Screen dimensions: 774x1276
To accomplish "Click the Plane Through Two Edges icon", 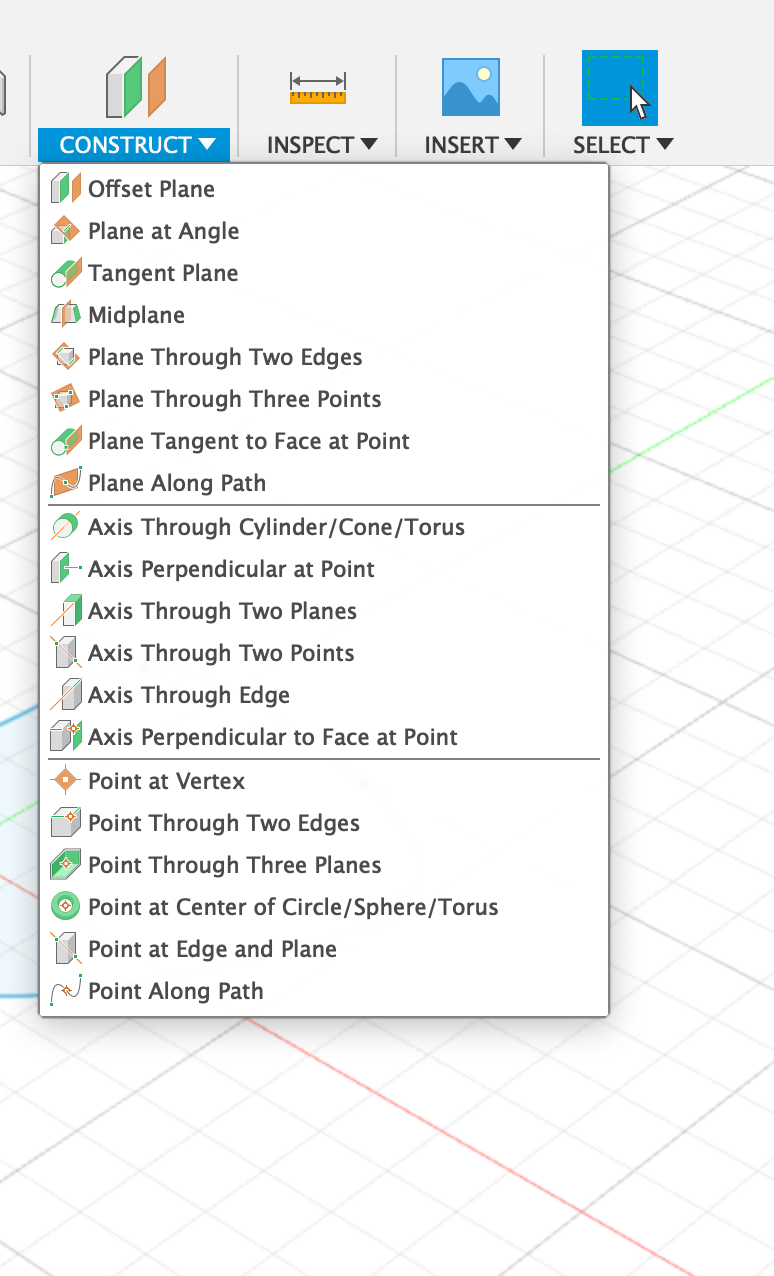I will [65, 356].
